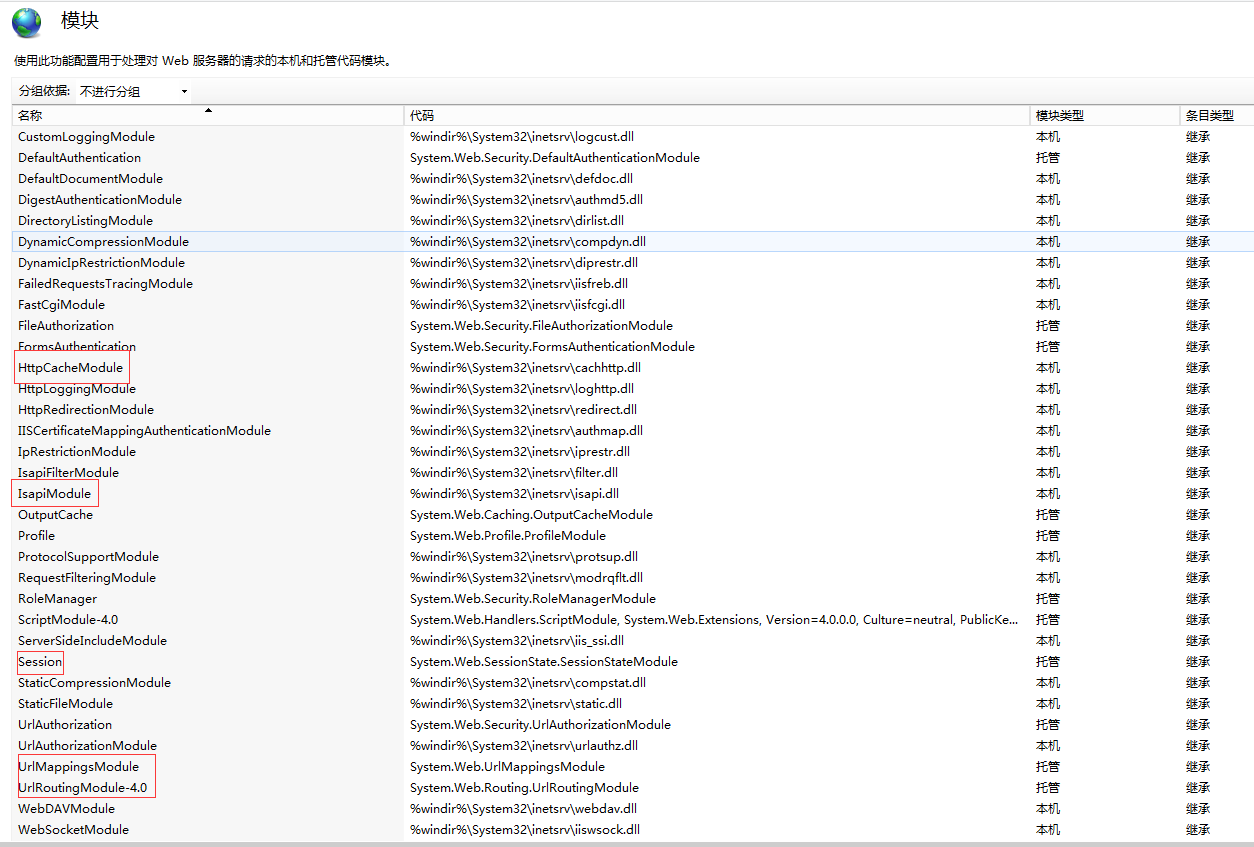The image size is (1254, 847).
Task: Click the 不进行分组 combo box arrow
Action: 184,91
